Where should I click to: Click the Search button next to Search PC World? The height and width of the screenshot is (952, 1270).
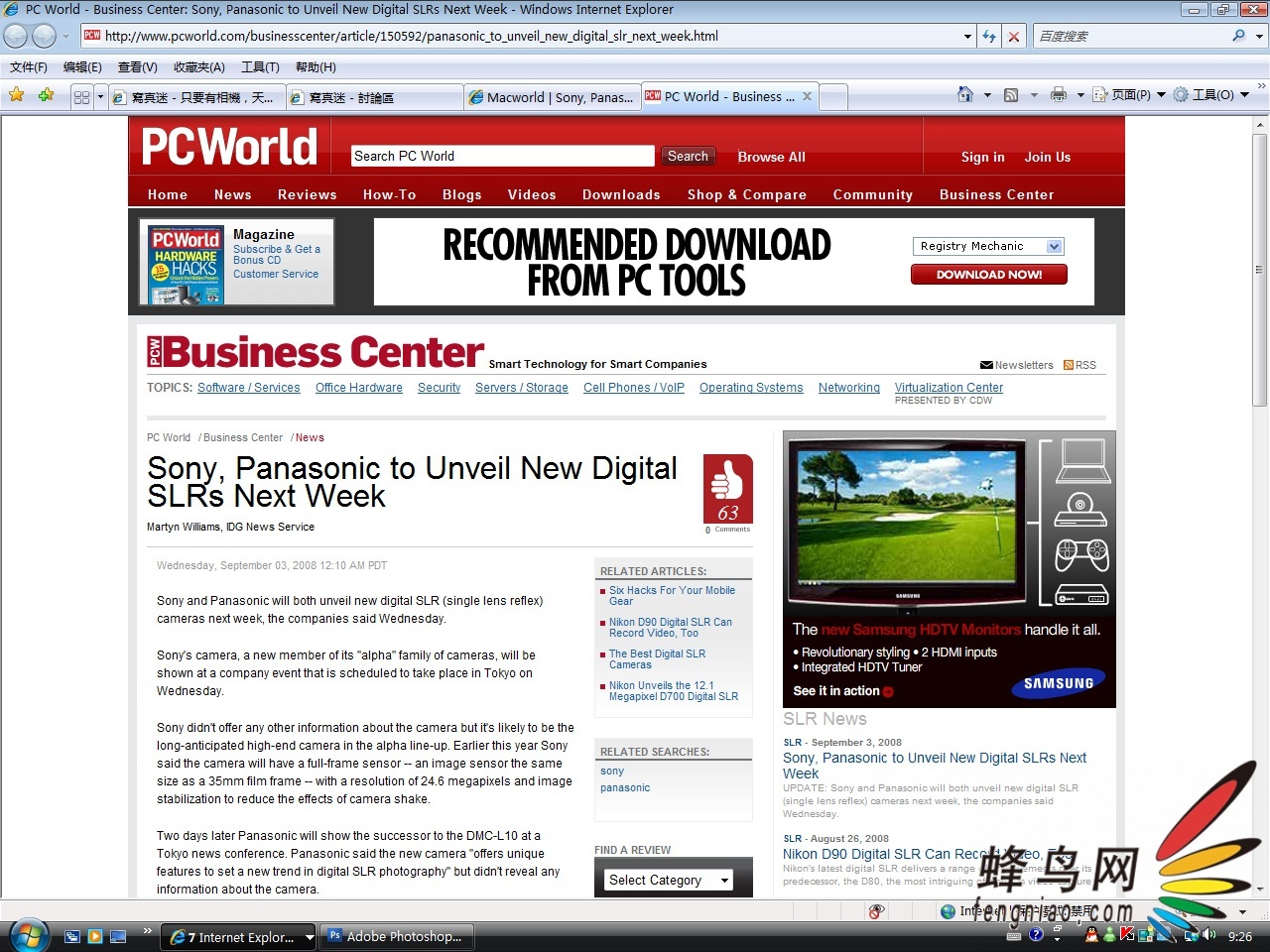[688, 156]
